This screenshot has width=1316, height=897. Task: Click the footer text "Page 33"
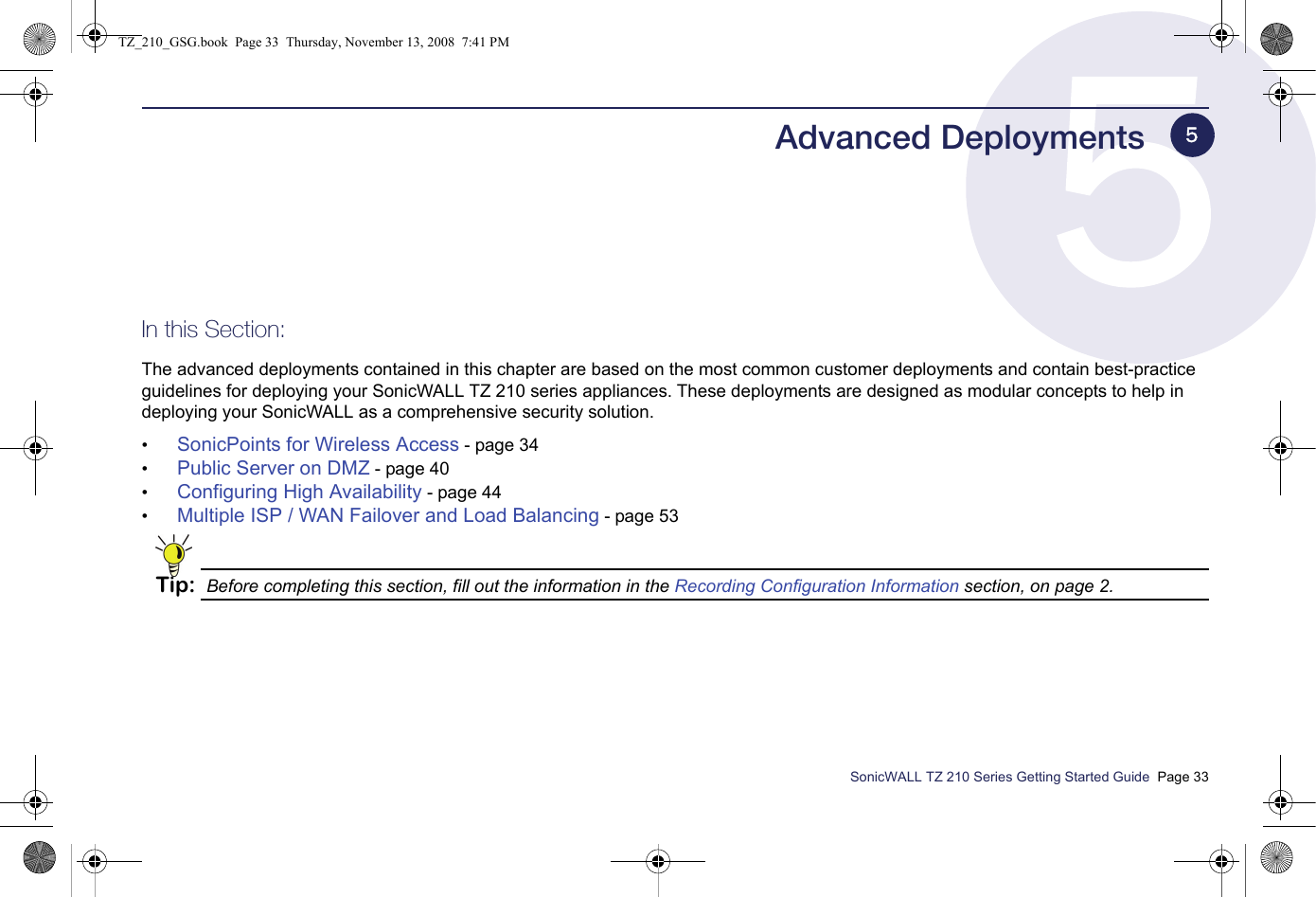point(1183,777)
